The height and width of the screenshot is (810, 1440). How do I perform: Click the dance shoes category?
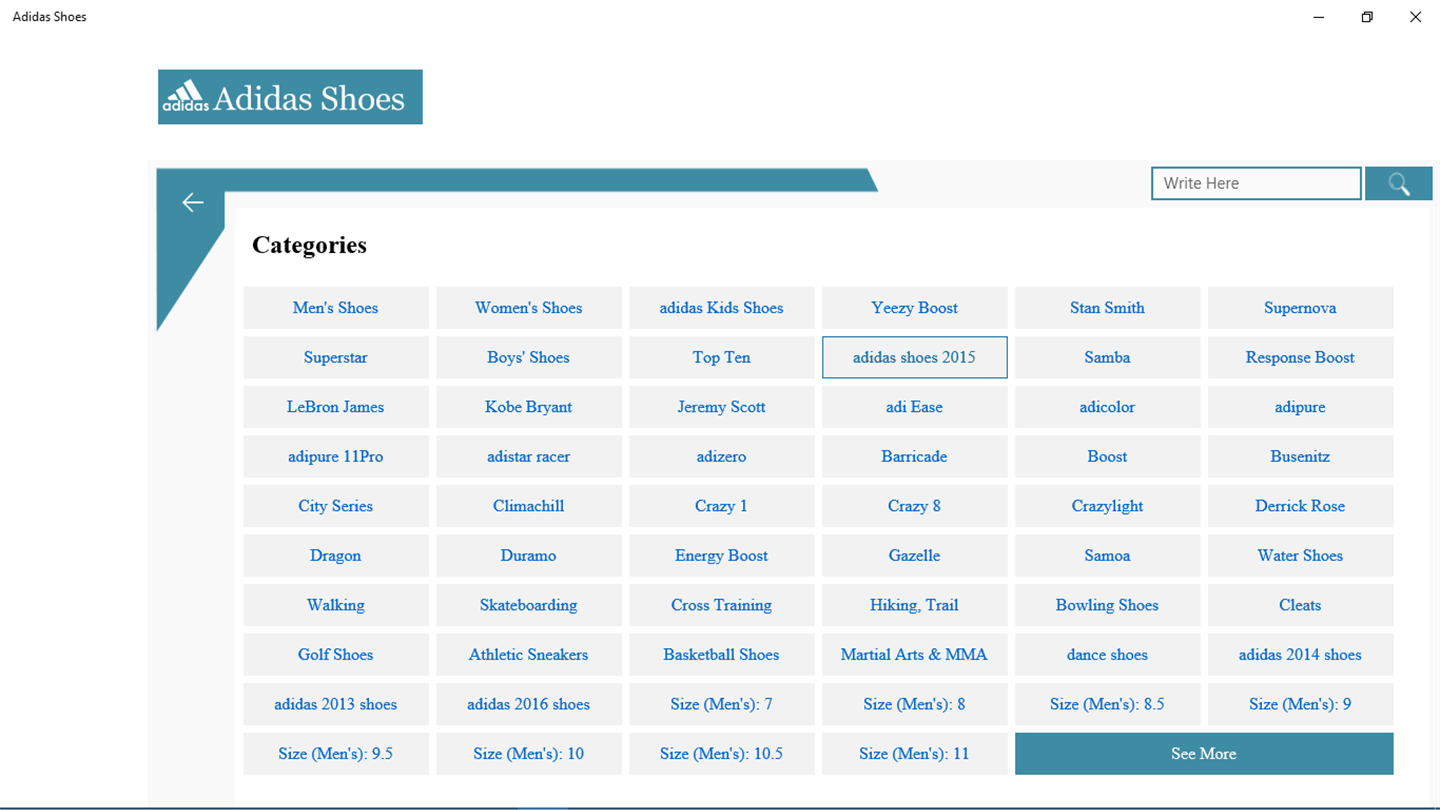point(1108,654)
